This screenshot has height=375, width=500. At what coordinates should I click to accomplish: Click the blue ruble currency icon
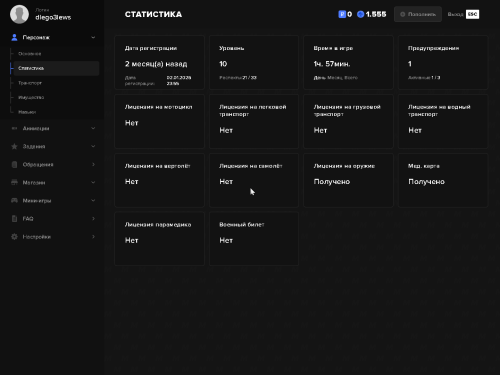point(342,14)
